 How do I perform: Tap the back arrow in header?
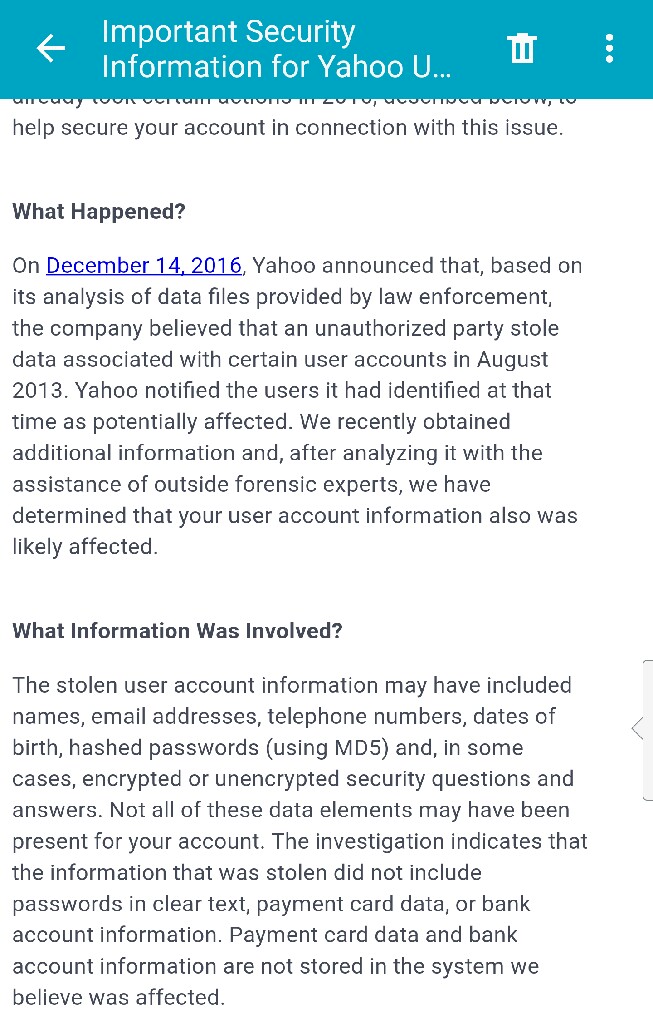point(50,48)
